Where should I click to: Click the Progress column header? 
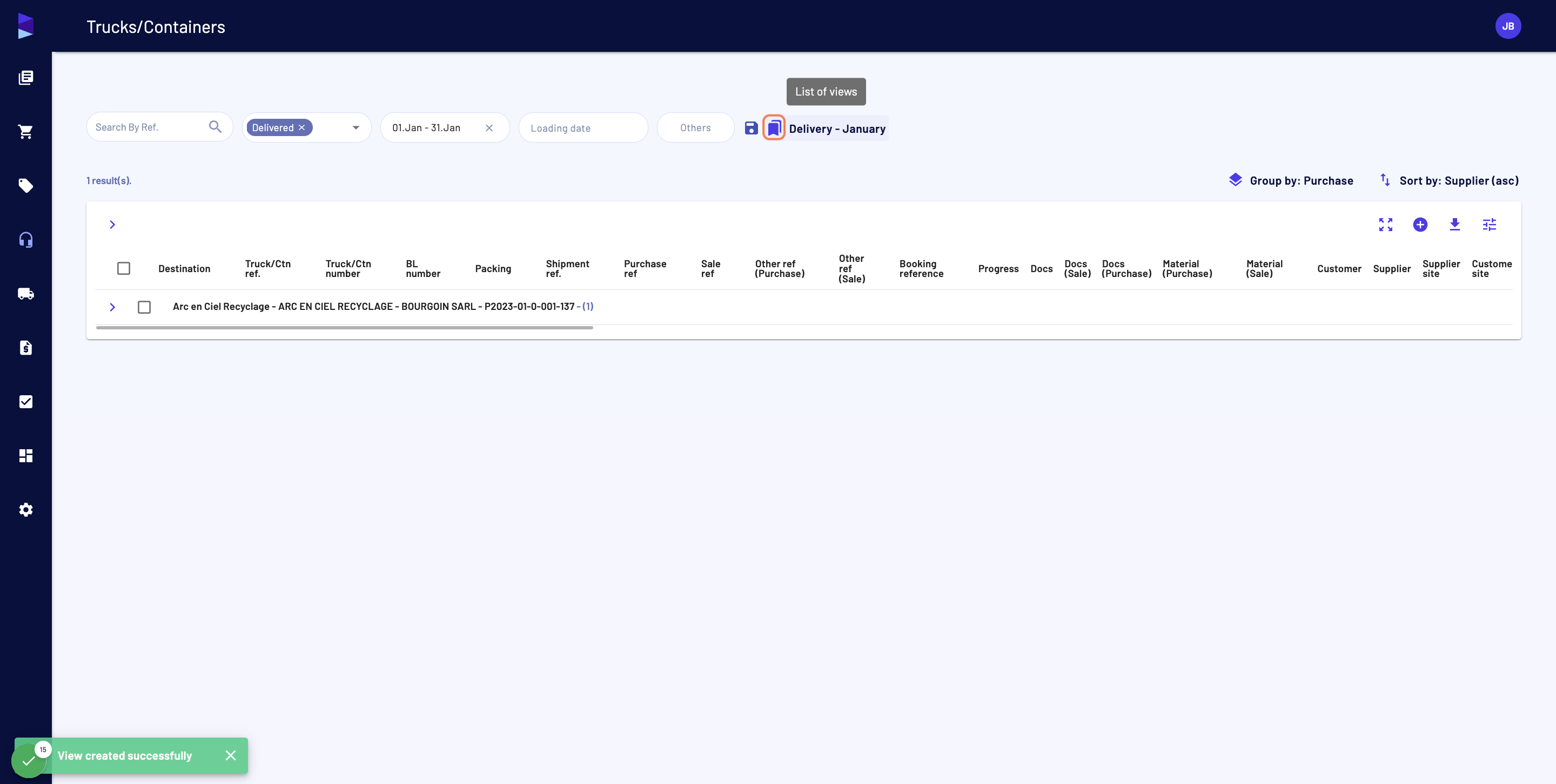tap(998, 269)
